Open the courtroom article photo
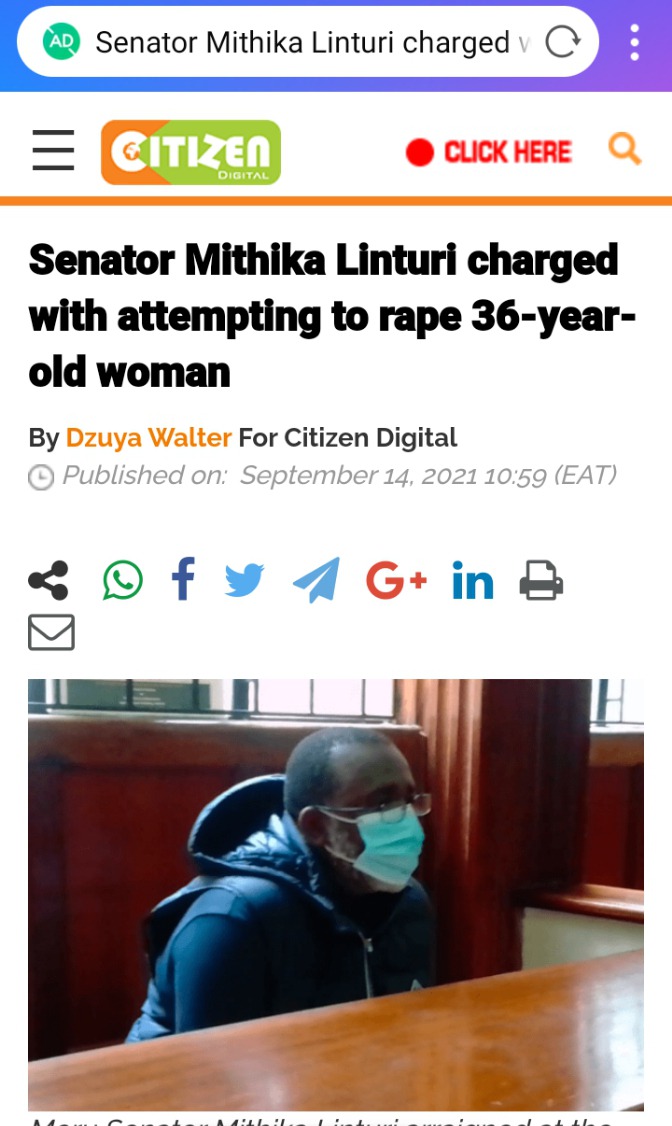Image resolution: width=672 pixels, height=1126 pixels. (336, 895)
